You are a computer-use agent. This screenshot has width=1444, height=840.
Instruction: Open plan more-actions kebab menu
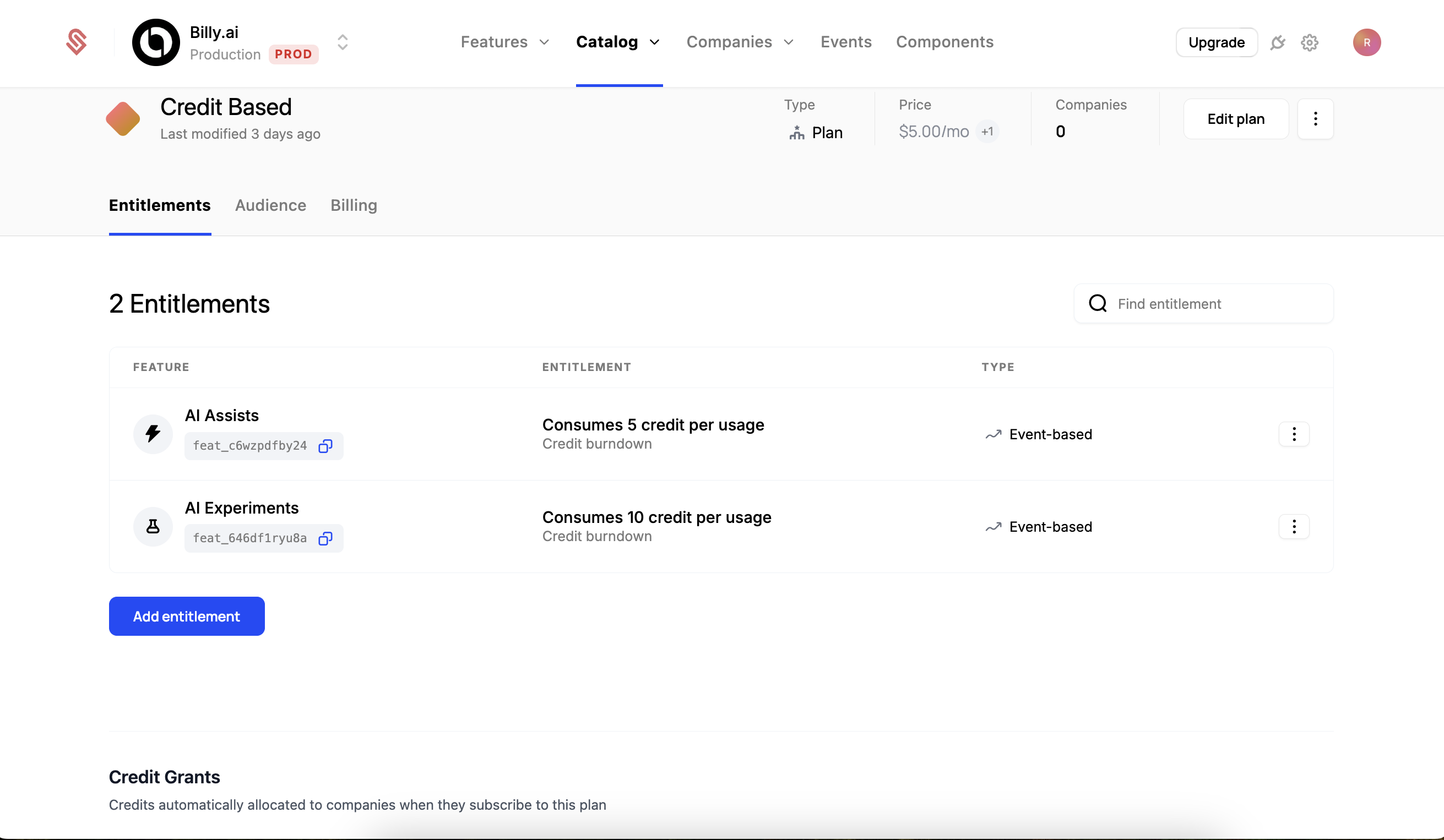point(1315,119)
